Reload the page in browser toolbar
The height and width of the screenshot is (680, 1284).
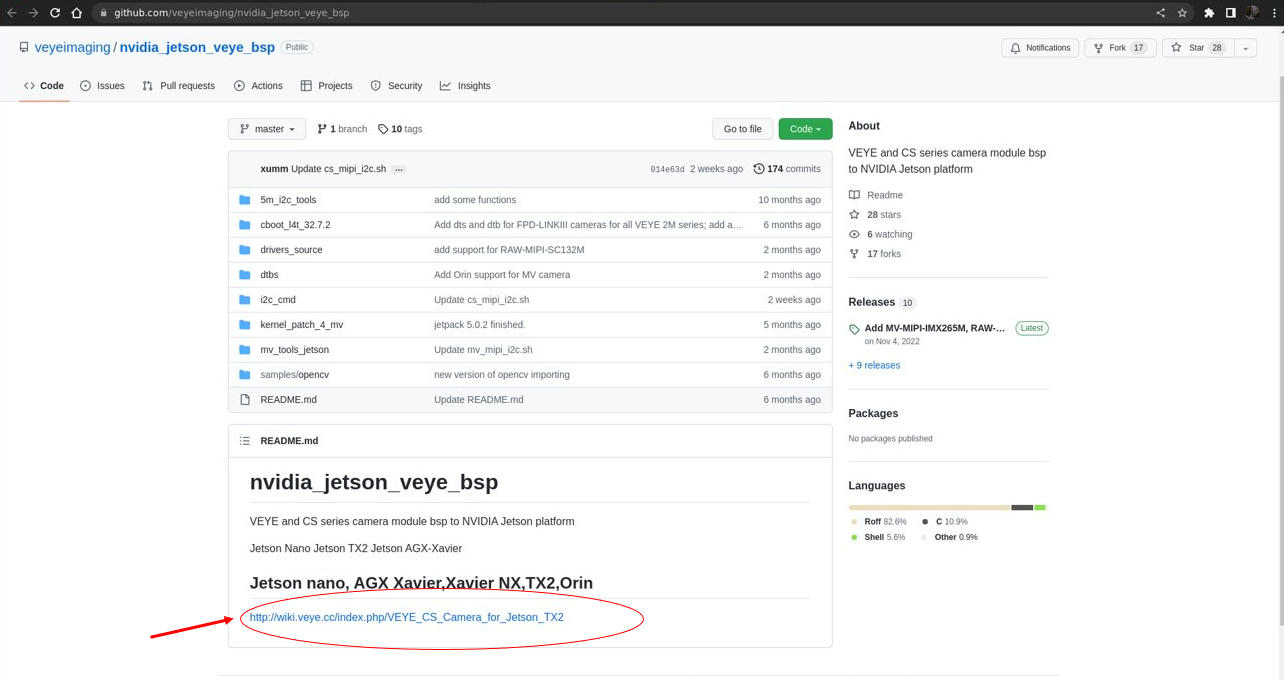click(54, 13)
